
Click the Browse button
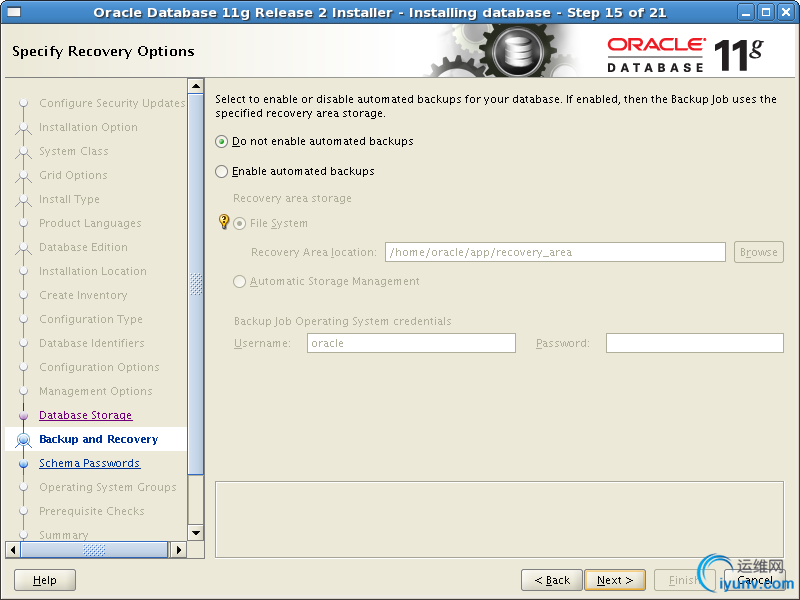[759, 252]
